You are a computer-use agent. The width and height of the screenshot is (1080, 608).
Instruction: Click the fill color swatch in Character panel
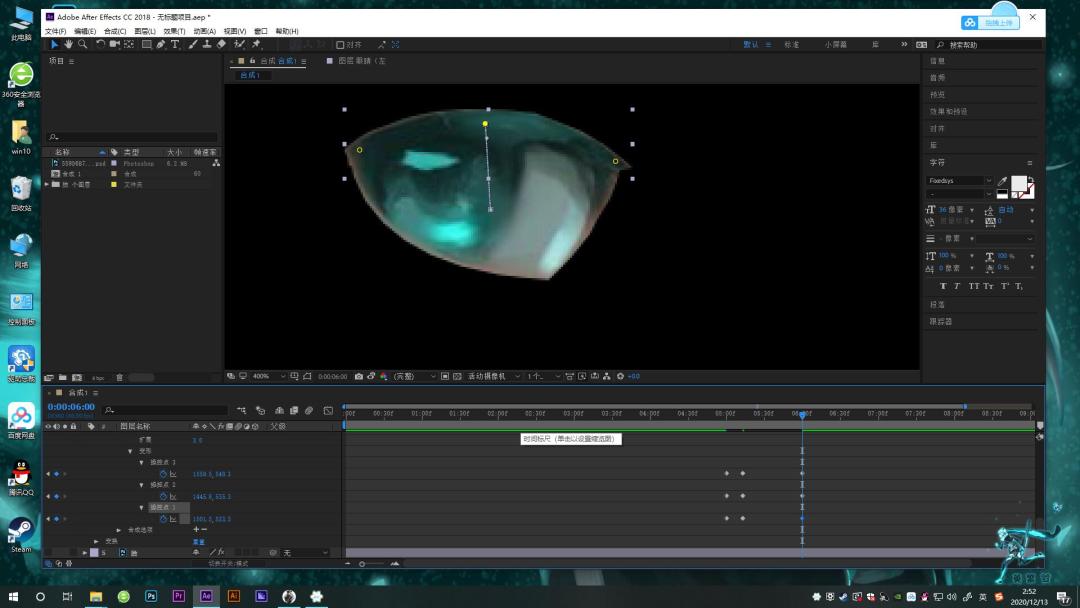(x=1019, y=183)
